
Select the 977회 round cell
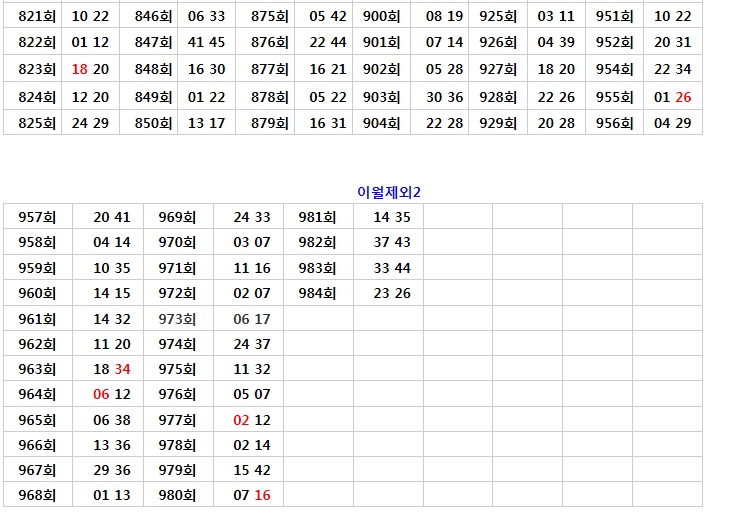177,420
